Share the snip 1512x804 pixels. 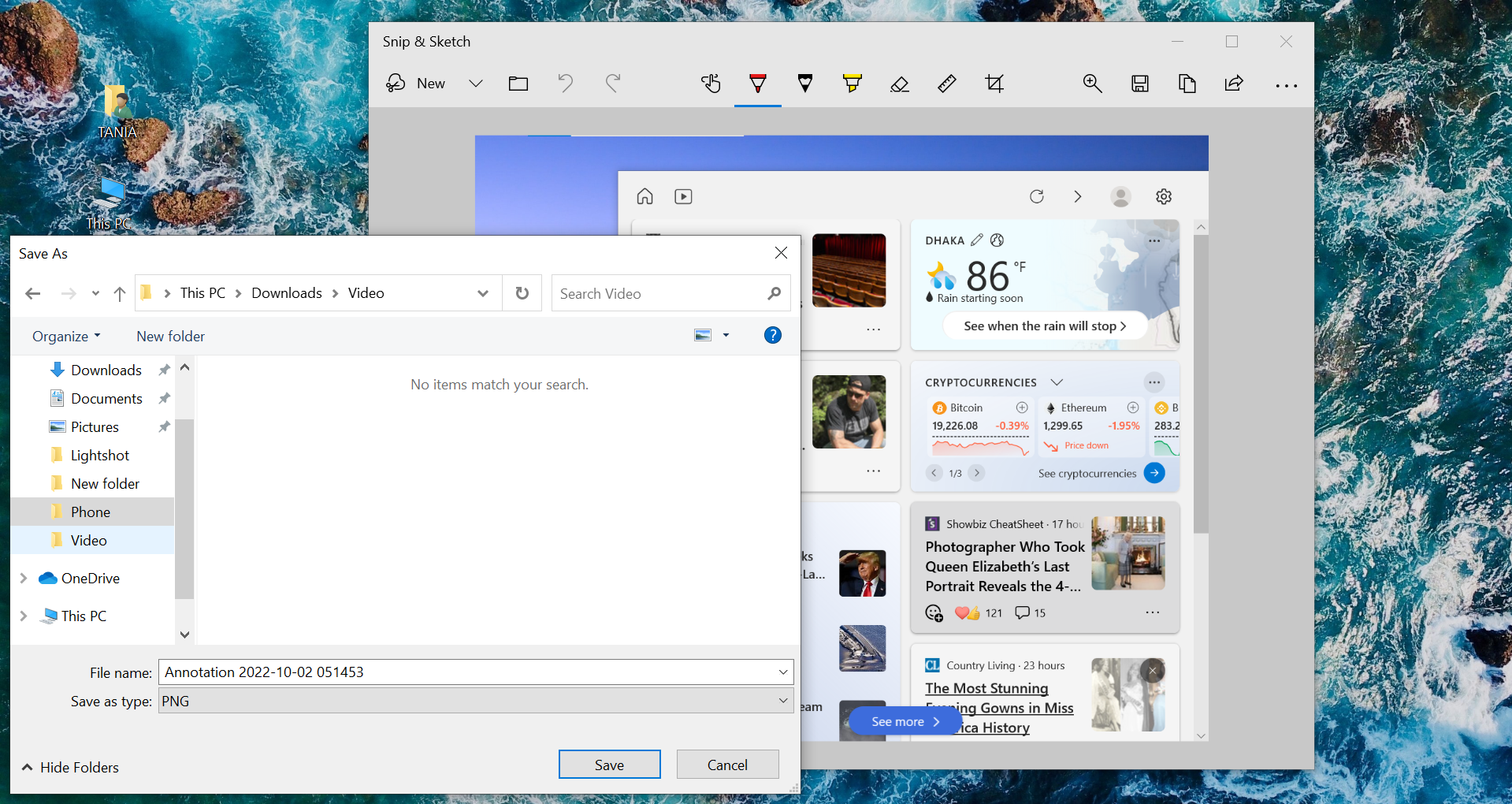pyautogui.click(x=1234, y=84)
